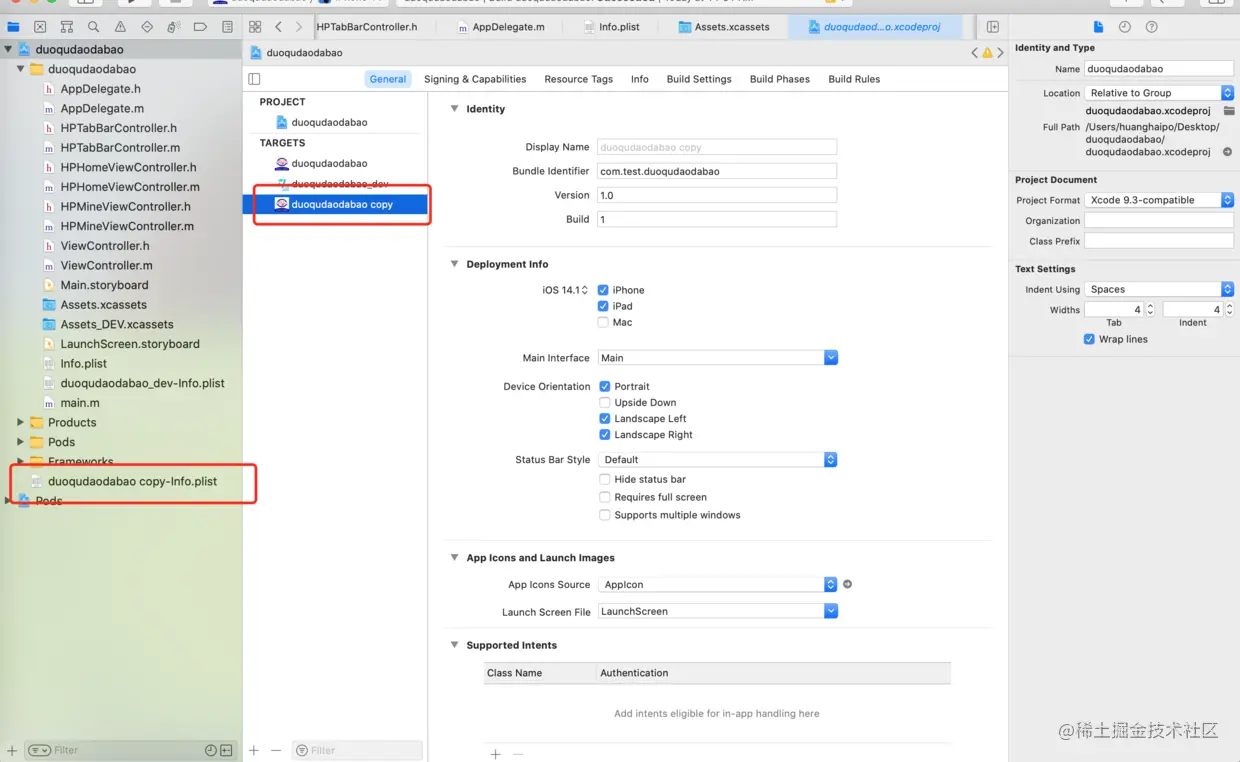Check Hide status bar option
Viewport: 1240px width, 762px height.
pos(605,479)
